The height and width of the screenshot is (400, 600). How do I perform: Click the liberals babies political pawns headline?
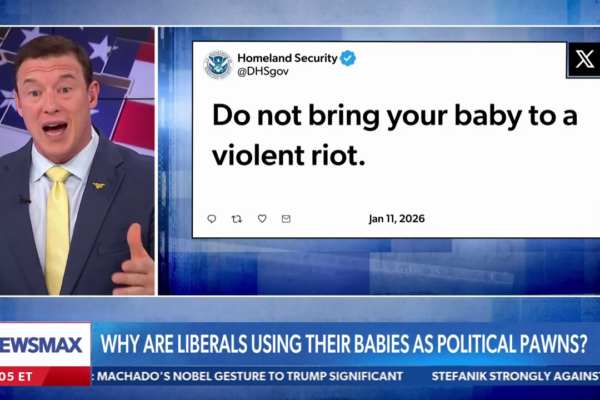point(344,344)
